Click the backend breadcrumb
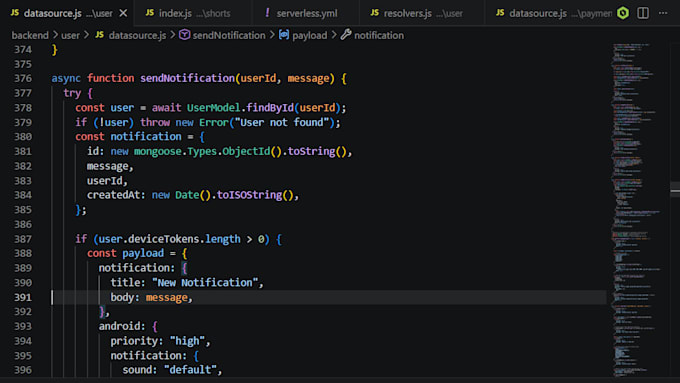 pyautogui.click(x=30, y=35)
